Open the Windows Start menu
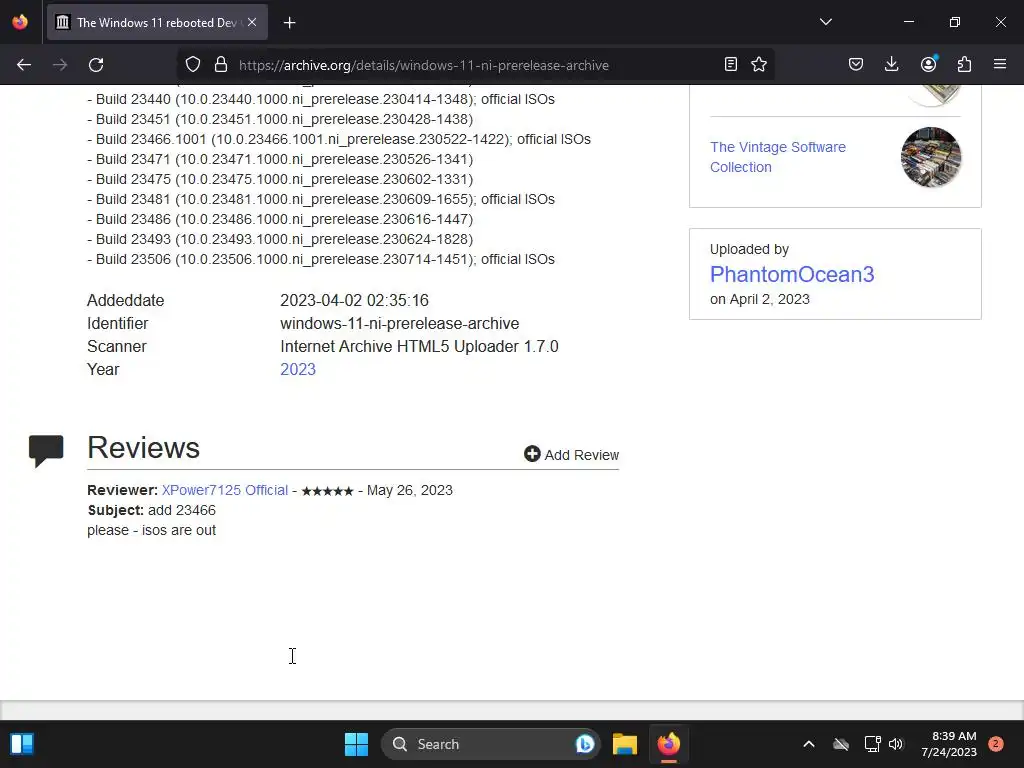Viewport: 1024px width, 768px height. coord(357,744)
